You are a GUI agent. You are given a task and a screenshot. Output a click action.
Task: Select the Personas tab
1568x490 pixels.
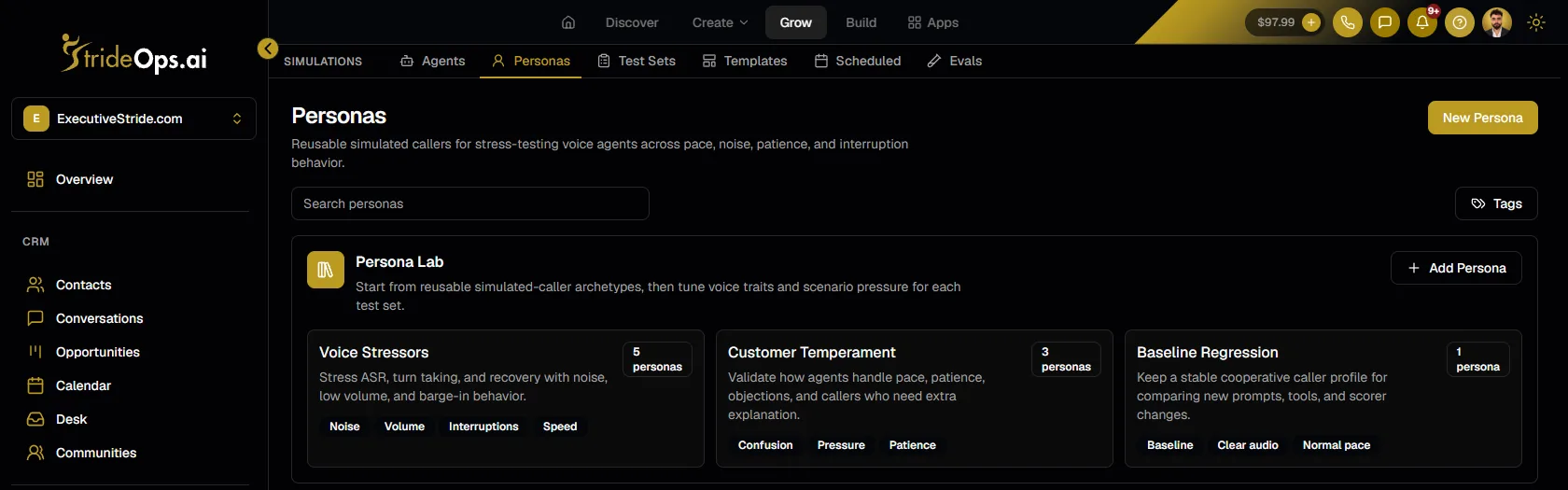(530, 61)
